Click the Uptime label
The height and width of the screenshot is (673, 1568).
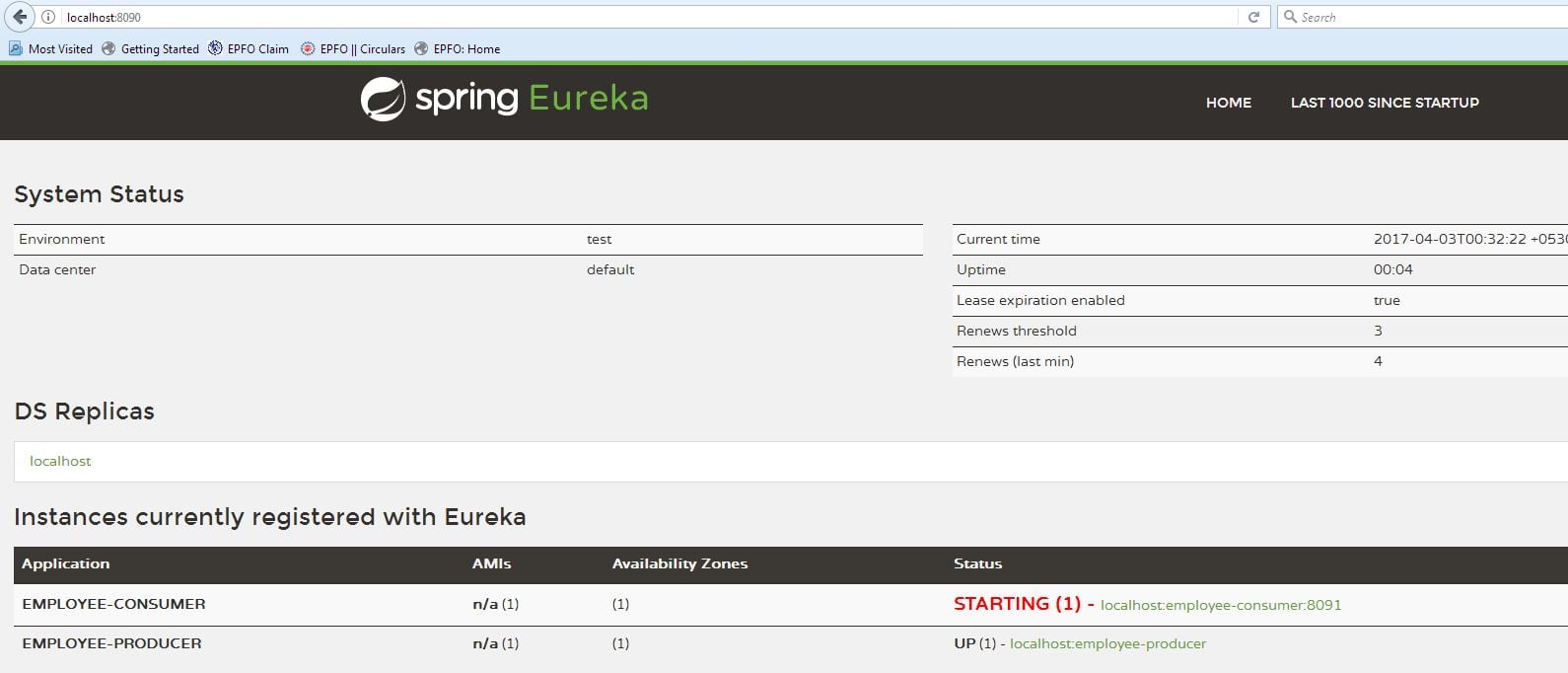(x=981, y=269)
